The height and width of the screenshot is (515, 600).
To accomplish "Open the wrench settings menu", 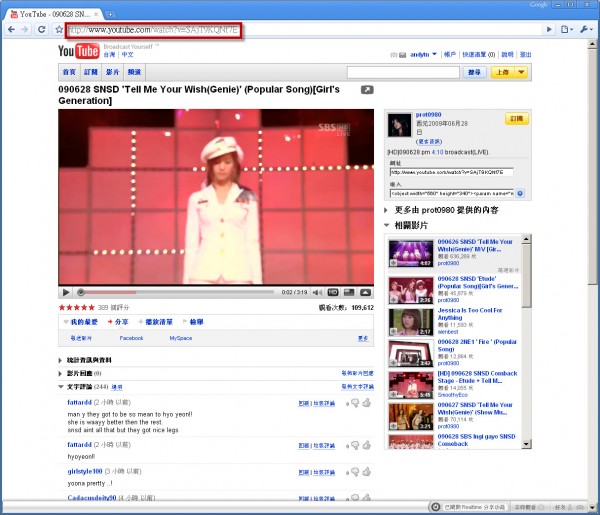I will [586, 29].
